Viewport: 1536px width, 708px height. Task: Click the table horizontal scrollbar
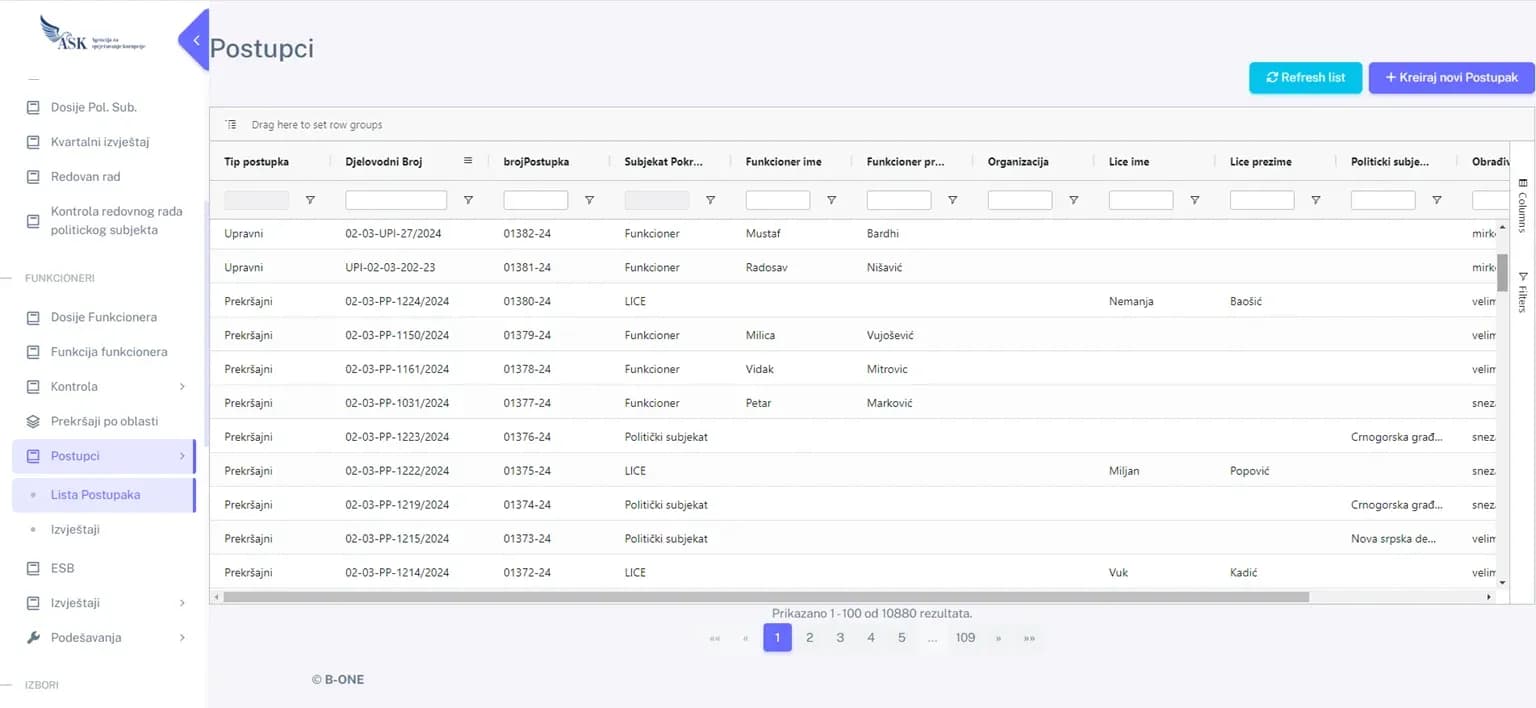click(x=766, y=597)
